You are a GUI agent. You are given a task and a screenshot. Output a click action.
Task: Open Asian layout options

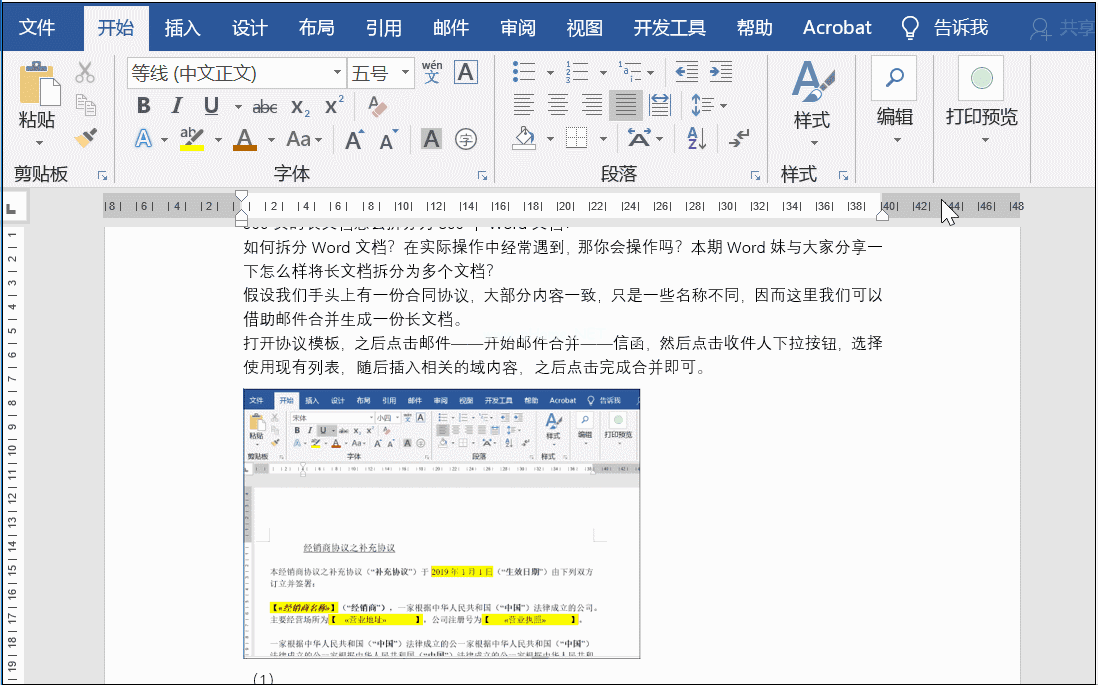point(644,138)
